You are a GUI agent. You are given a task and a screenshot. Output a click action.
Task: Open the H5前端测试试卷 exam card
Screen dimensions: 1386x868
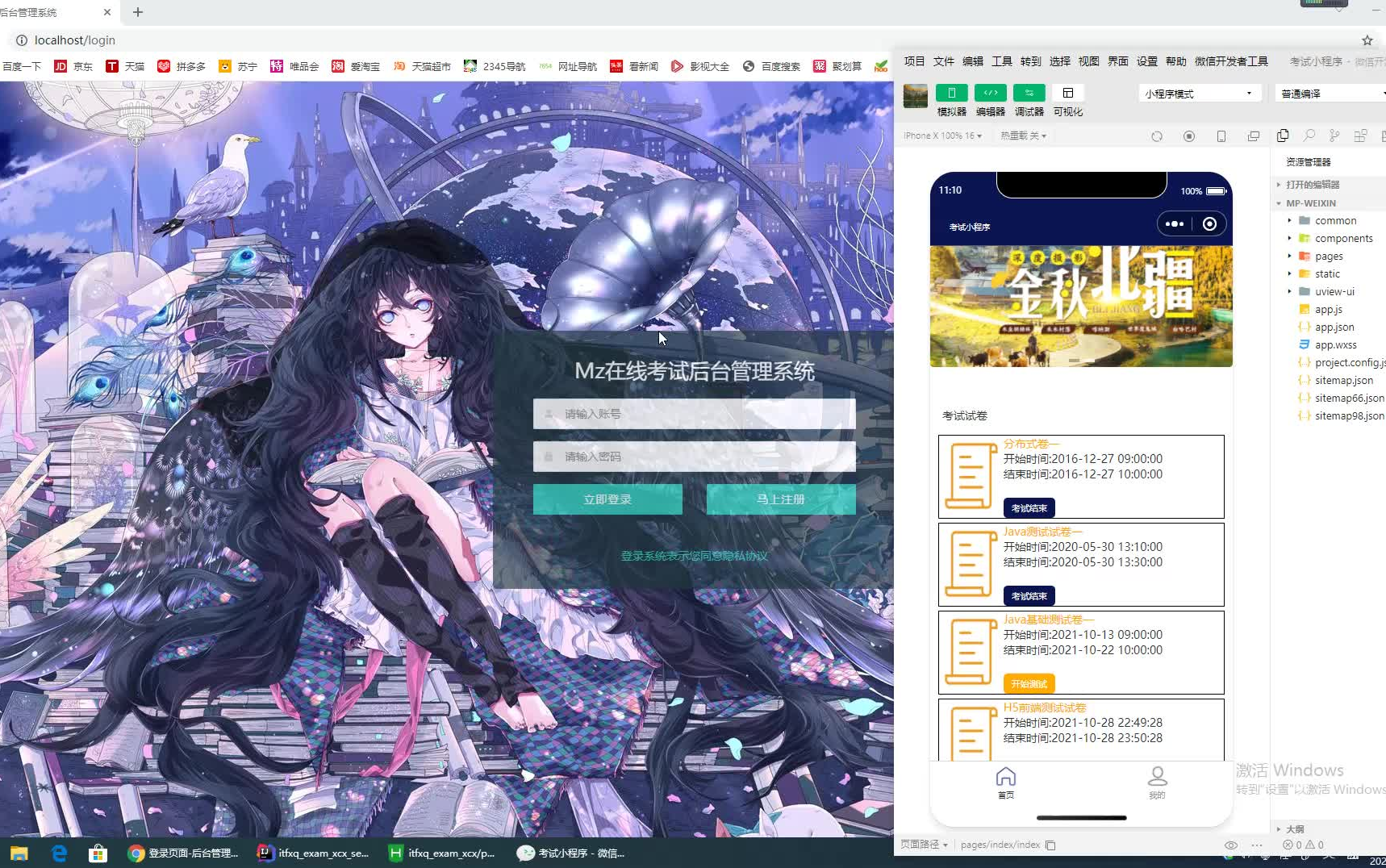tap(1081, 730)
